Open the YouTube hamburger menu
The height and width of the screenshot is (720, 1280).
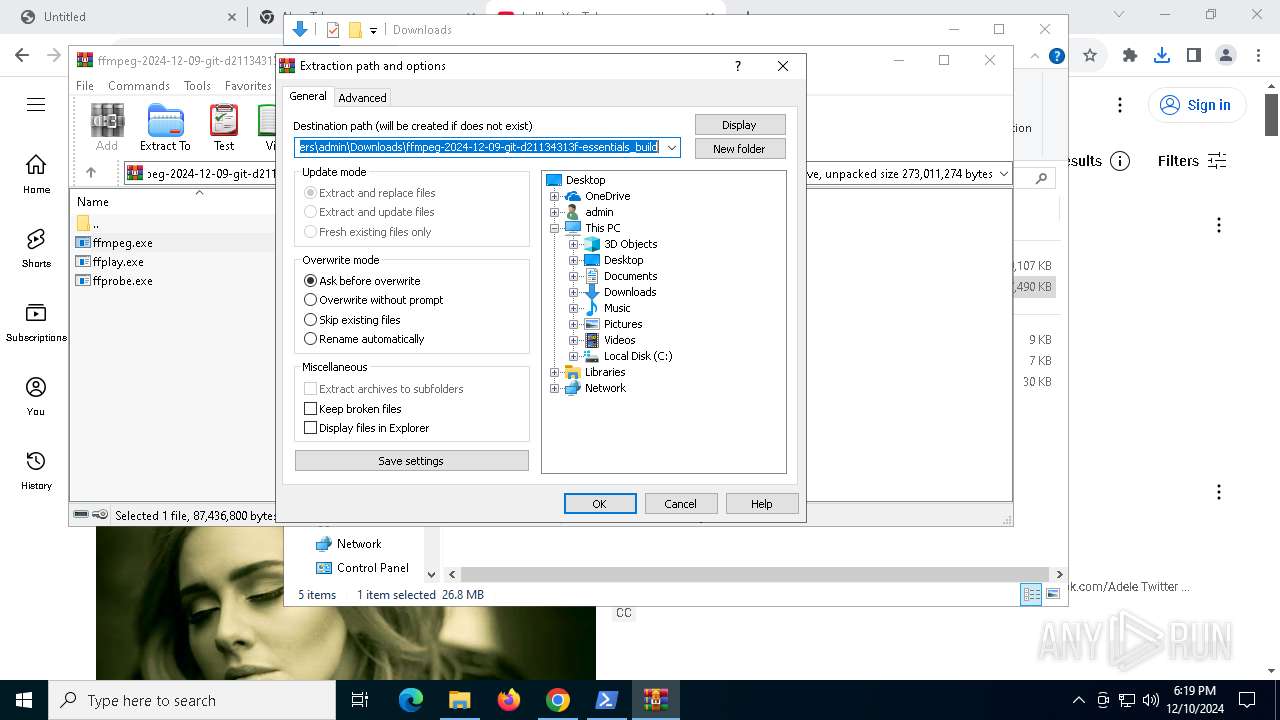tap(36, 105)
